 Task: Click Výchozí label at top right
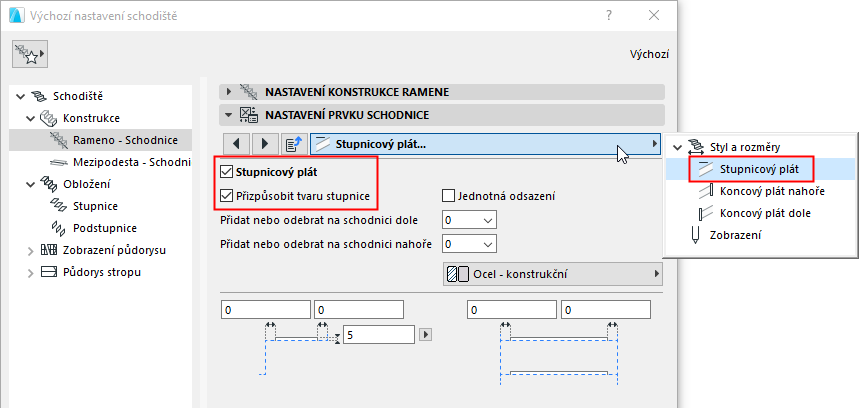coord(649,54)
